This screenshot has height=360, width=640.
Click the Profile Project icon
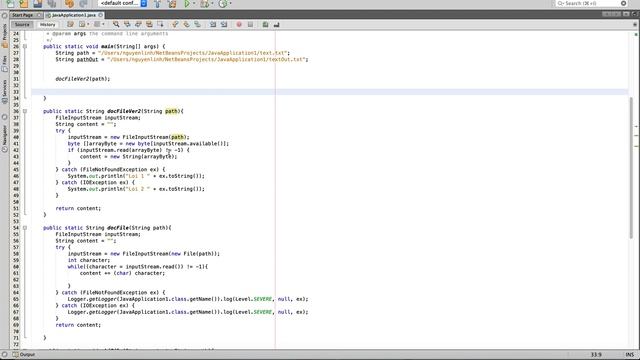(222, 4)
